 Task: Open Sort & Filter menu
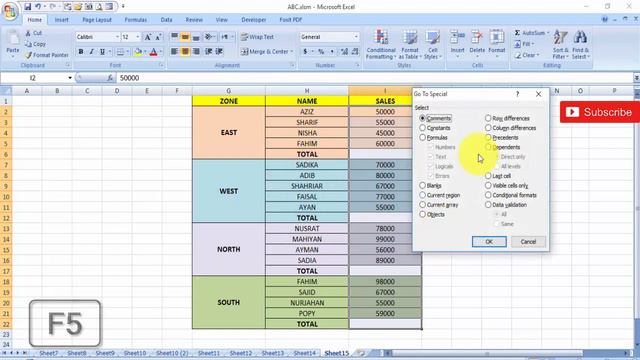(560, 45)
